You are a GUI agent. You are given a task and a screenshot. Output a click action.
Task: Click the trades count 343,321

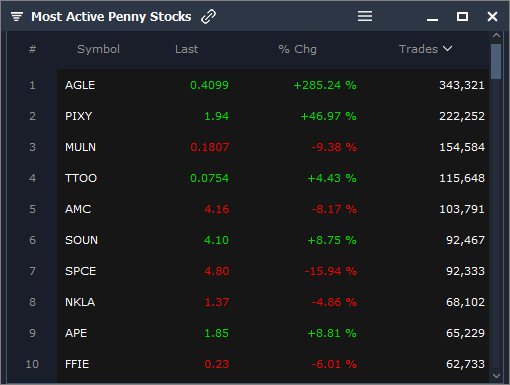coord(462,85)
